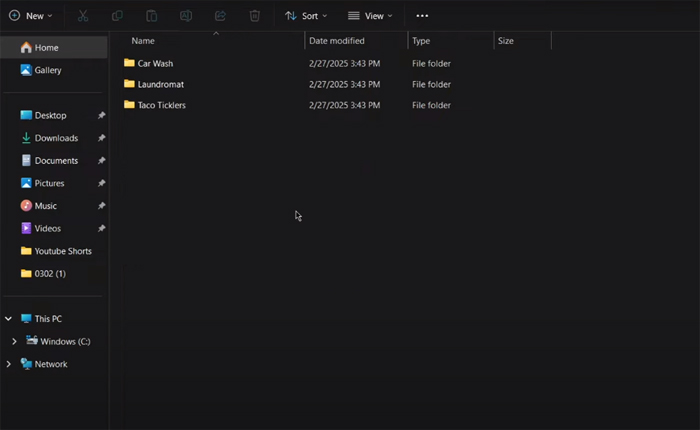700x430 pixels.
Task: Select the Taco Ticklers folder
Action: pos(161,105)
